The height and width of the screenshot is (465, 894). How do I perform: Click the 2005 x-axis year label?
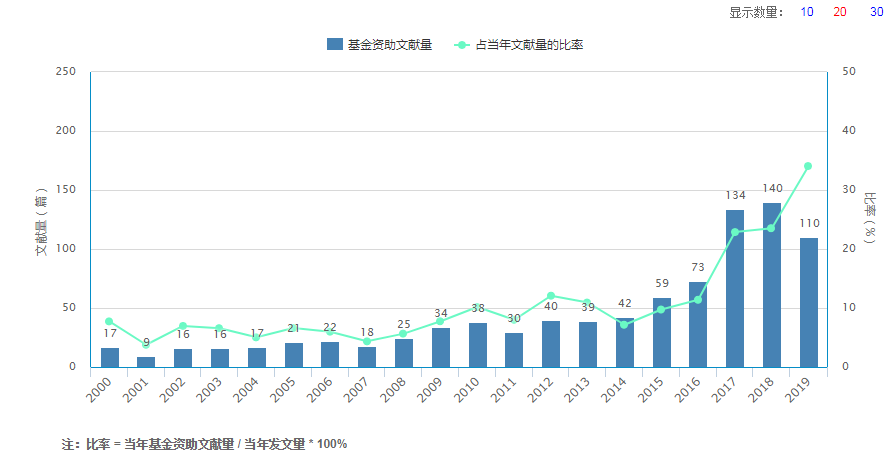pos(283,389)
